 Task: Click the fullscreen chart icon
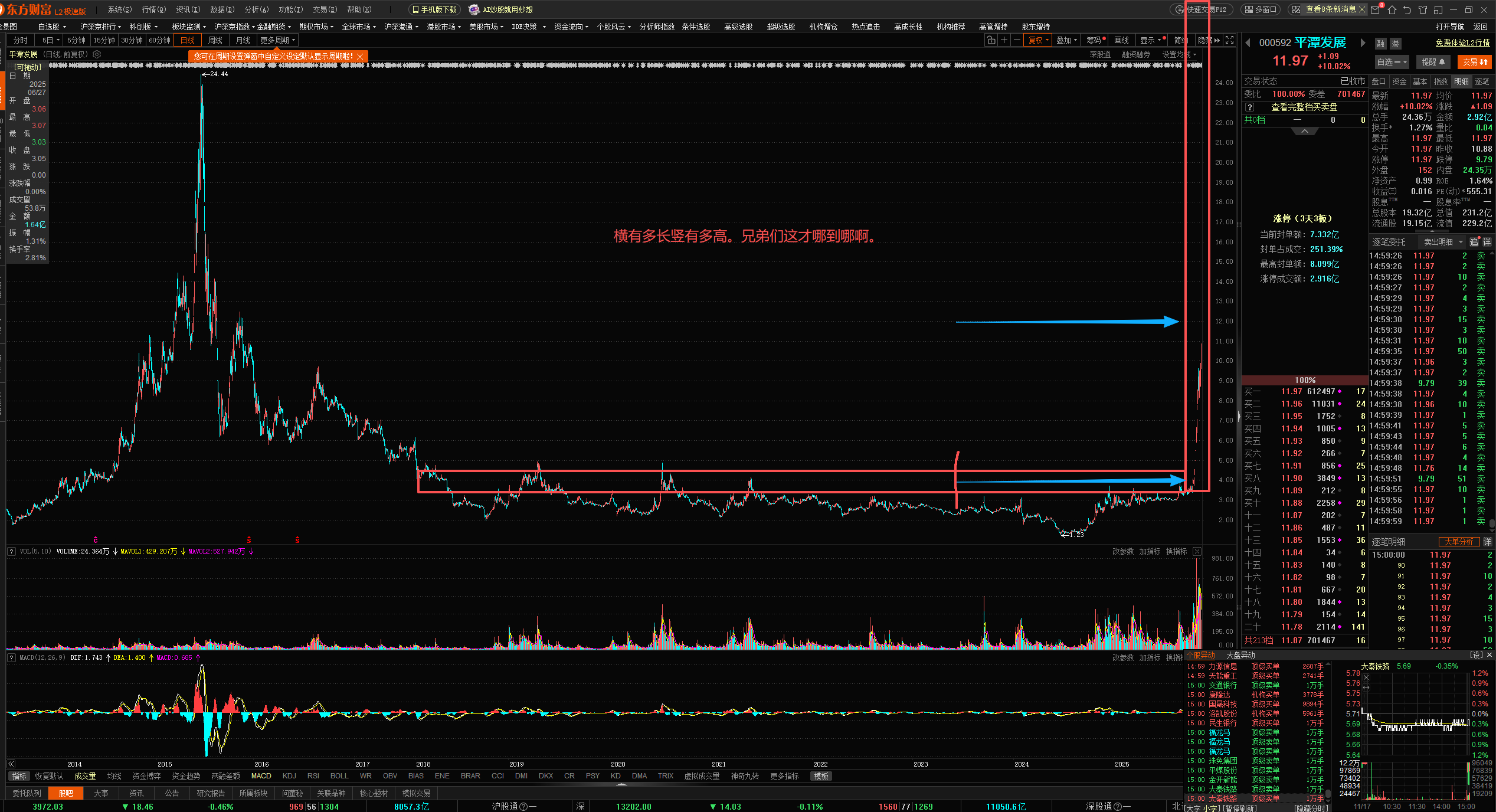(x=1230, y=40)
